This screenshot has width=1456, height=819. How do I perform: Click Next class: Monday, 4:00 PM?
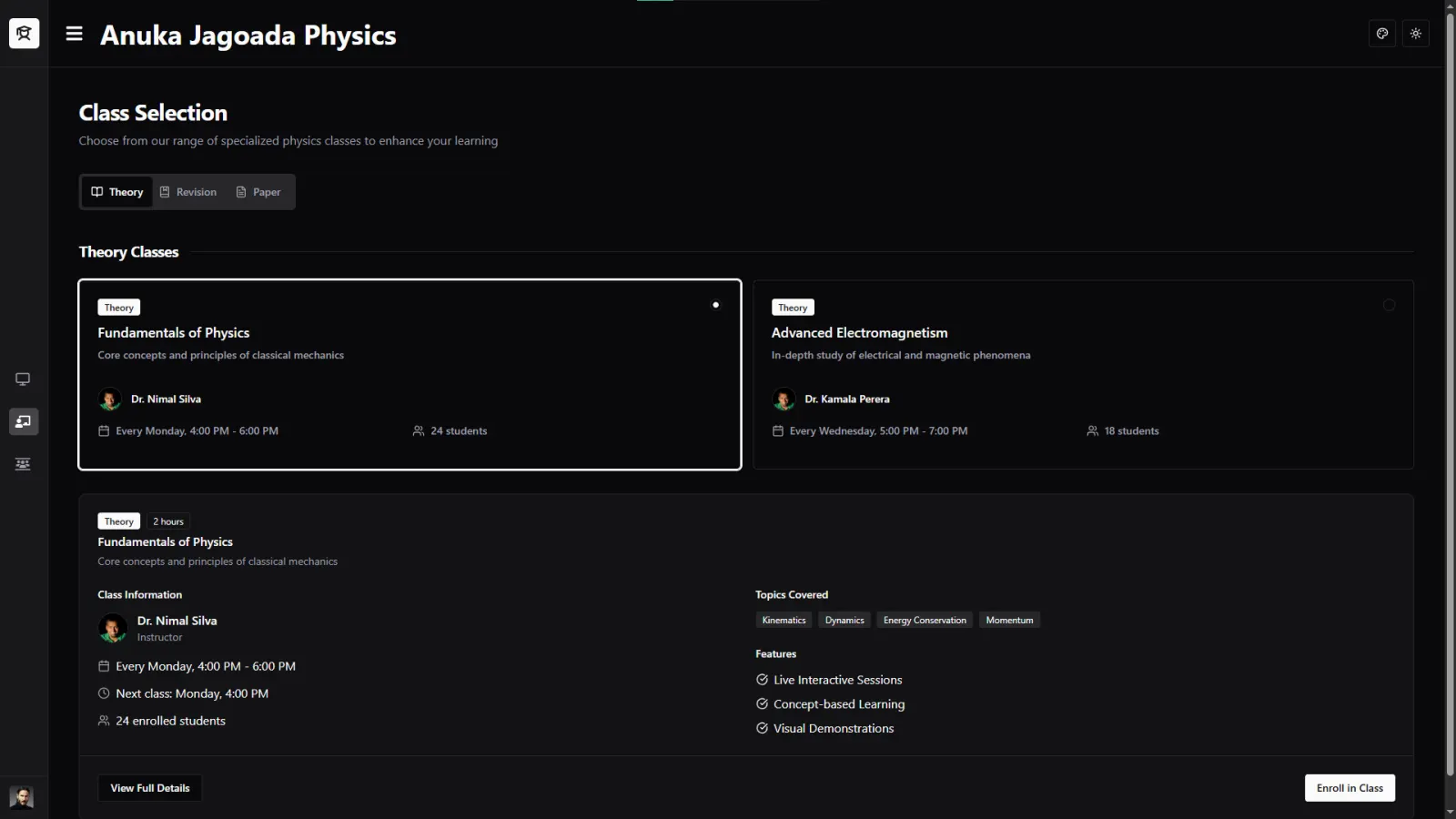184,693
